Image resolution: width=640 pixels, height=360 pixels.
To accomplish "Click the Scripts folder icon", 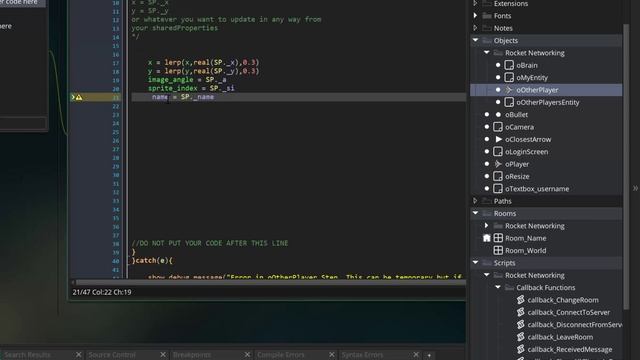I will [x=487, y=263].
